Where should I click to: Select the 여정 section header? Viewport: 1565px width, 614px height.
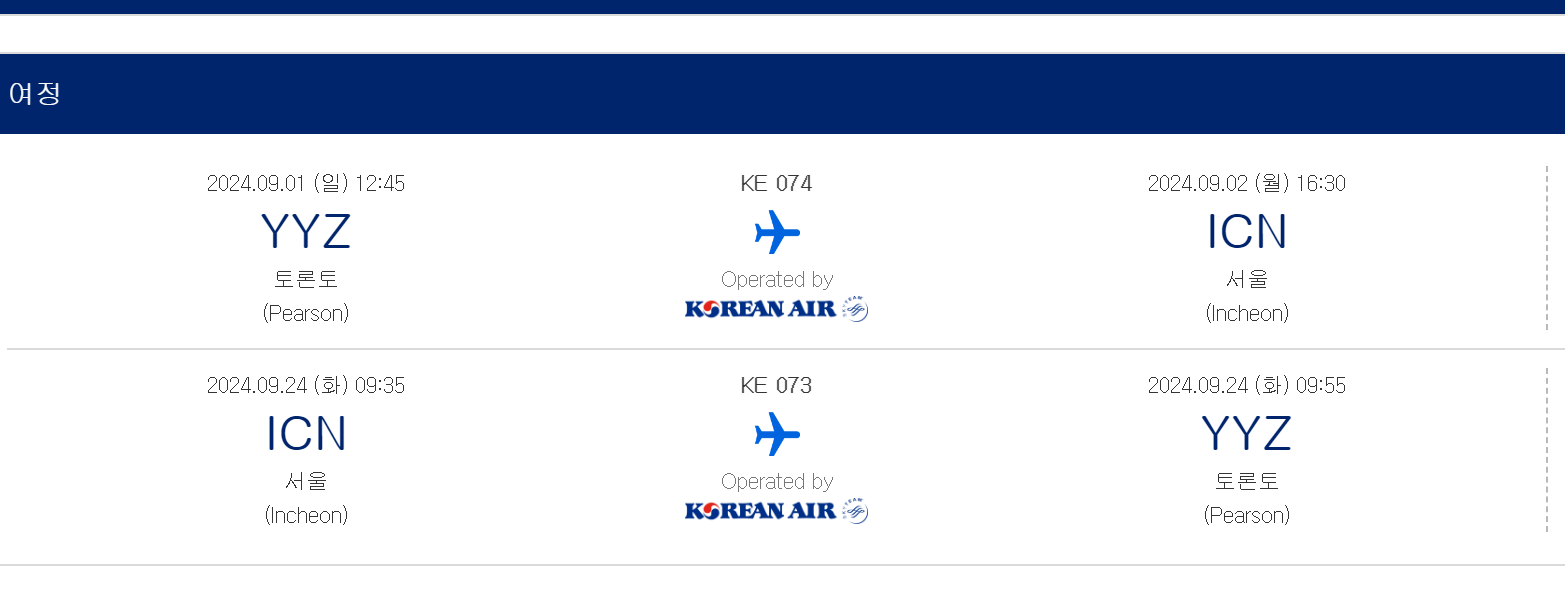click(35, 94)
